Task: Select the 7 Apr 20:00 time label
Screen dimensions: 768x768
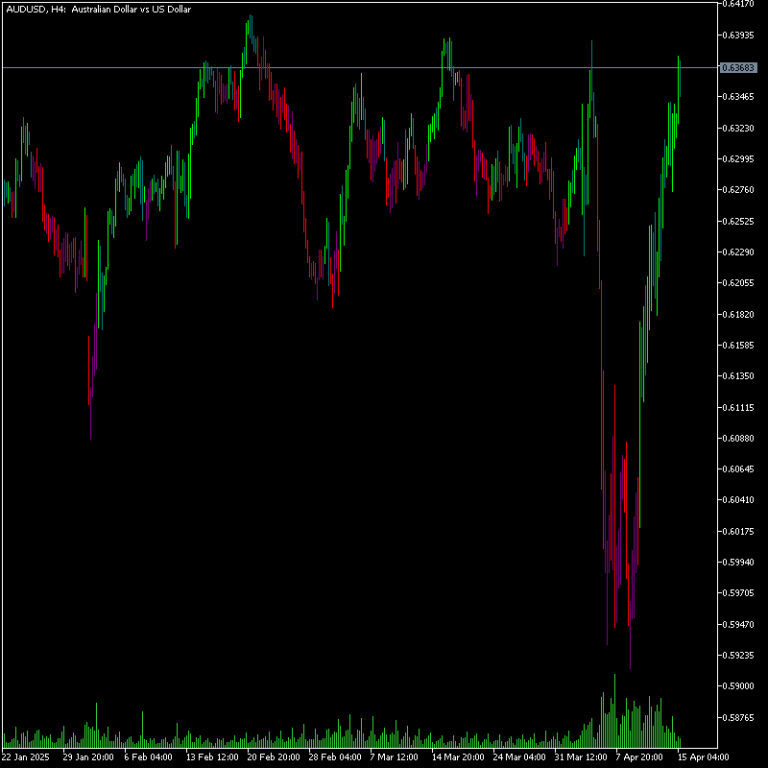Action: tap(641, 757)
